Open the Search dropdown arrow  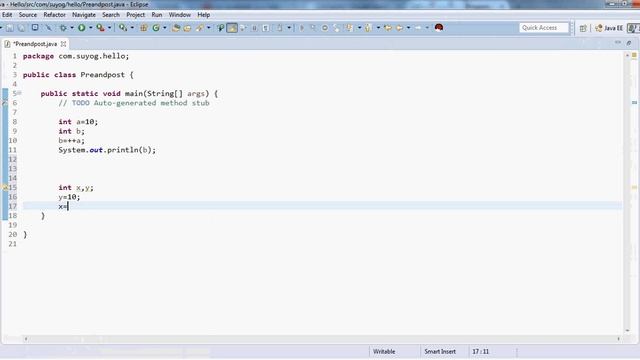[x=209, y=28]
